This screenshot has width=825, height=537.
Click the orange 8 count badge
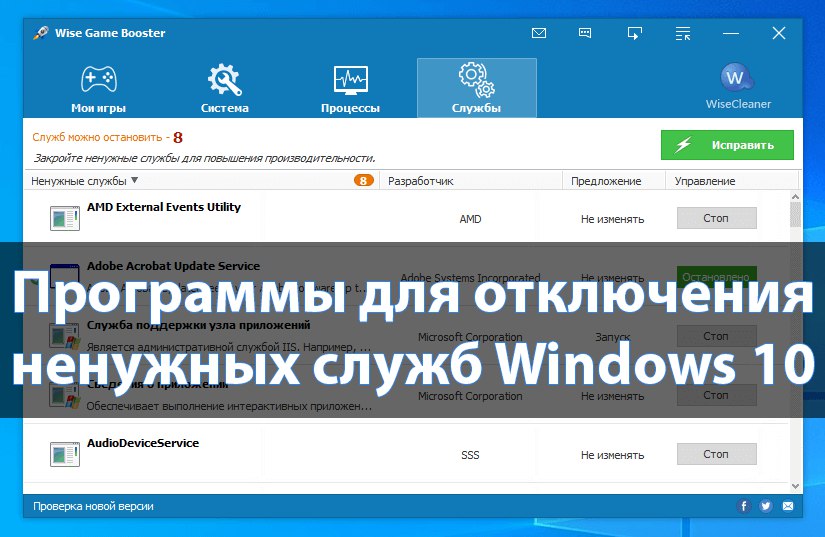point(364,180)
